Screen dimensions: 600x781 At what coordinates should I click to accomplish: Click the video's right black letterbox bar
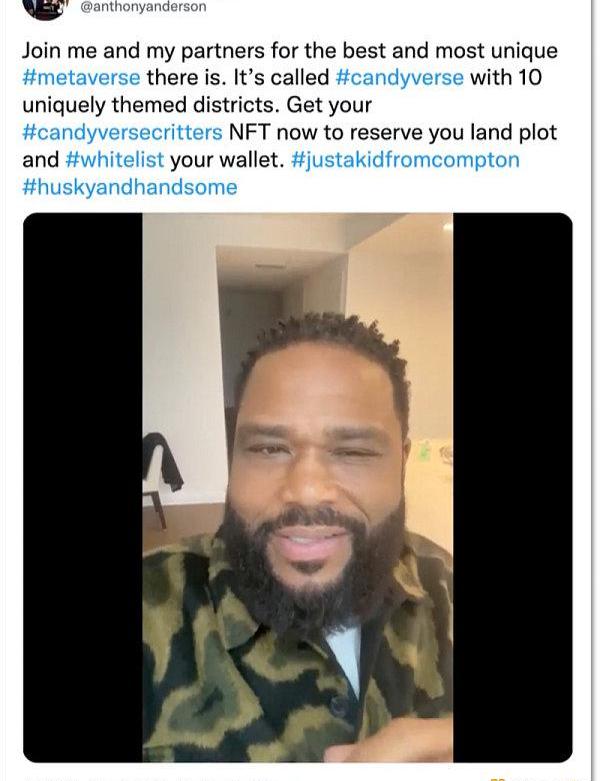coord(513,487)
